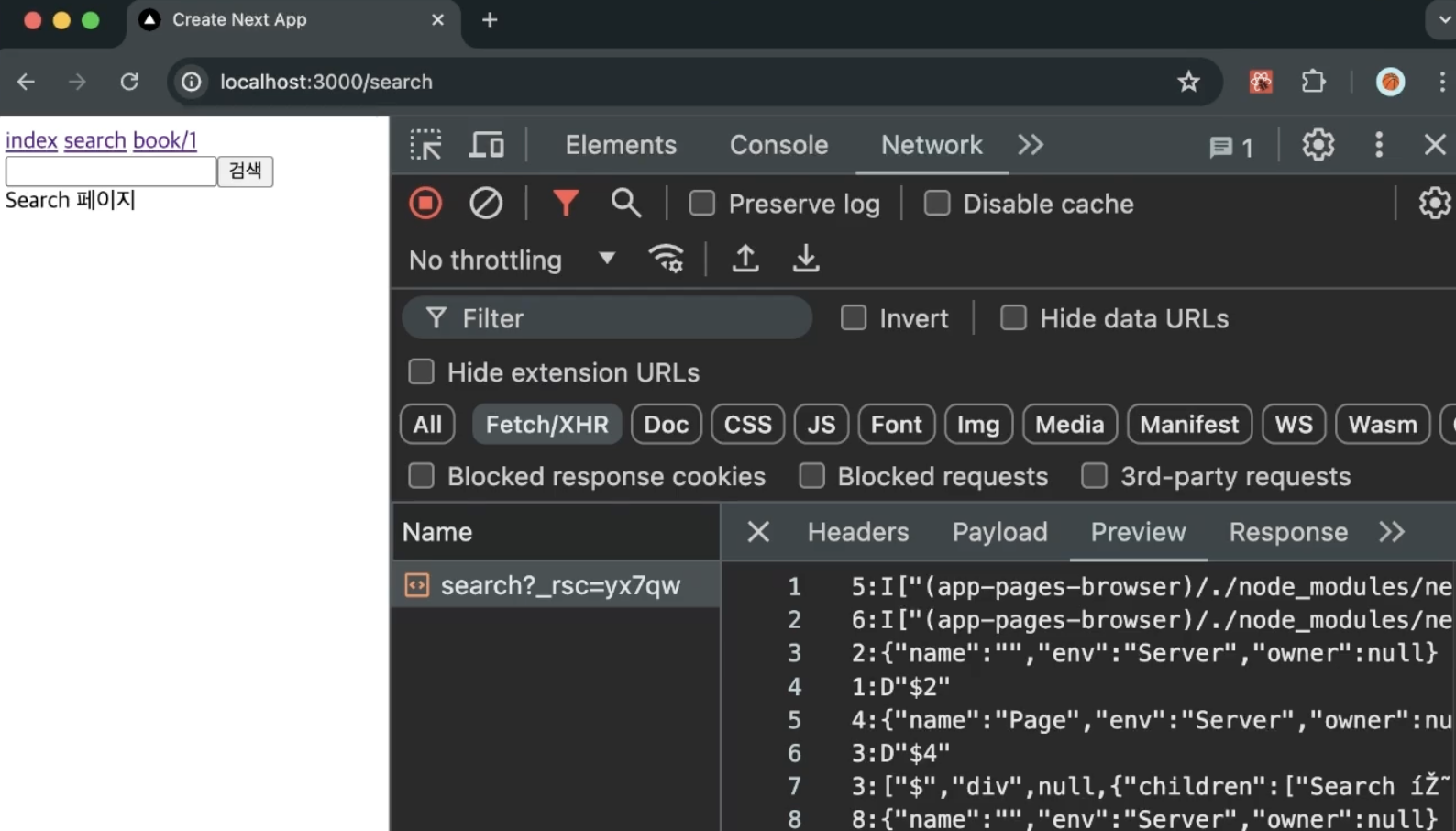Focus the page search text input

pyautogui.click(x=111, y=171)
